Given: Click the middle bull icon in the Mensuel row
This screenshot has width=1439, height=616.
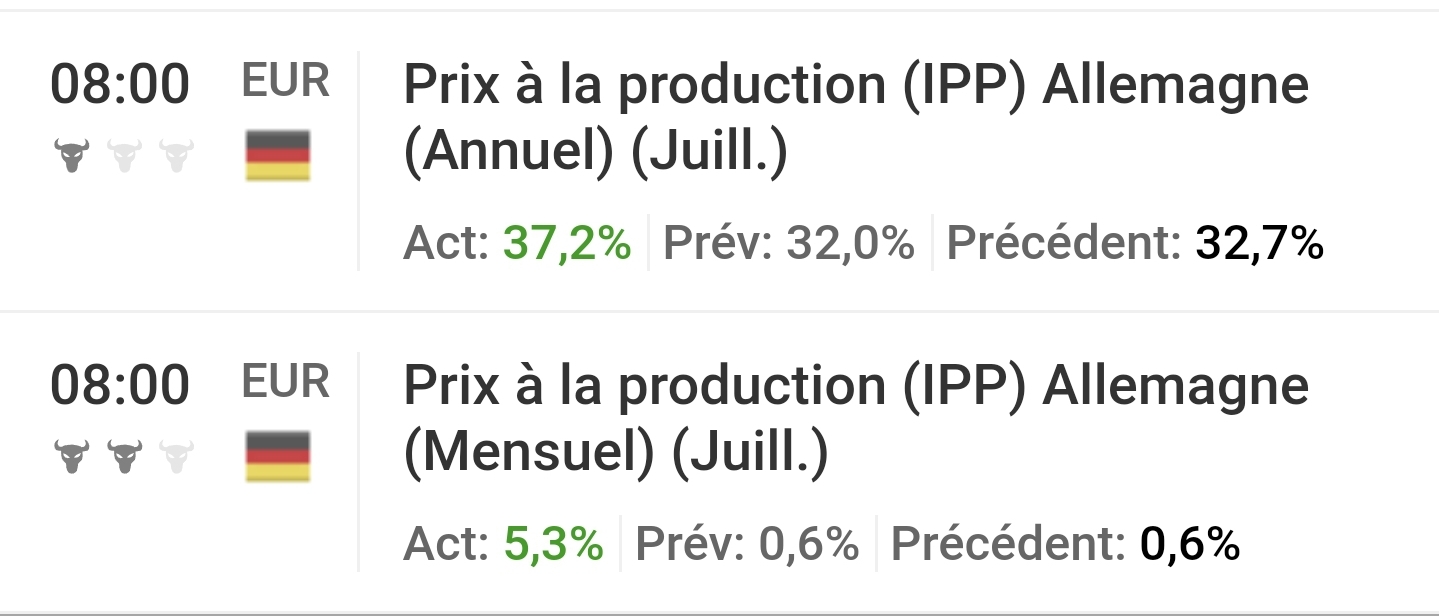Looking at the screenshot, I should click(x=124, y=457).
